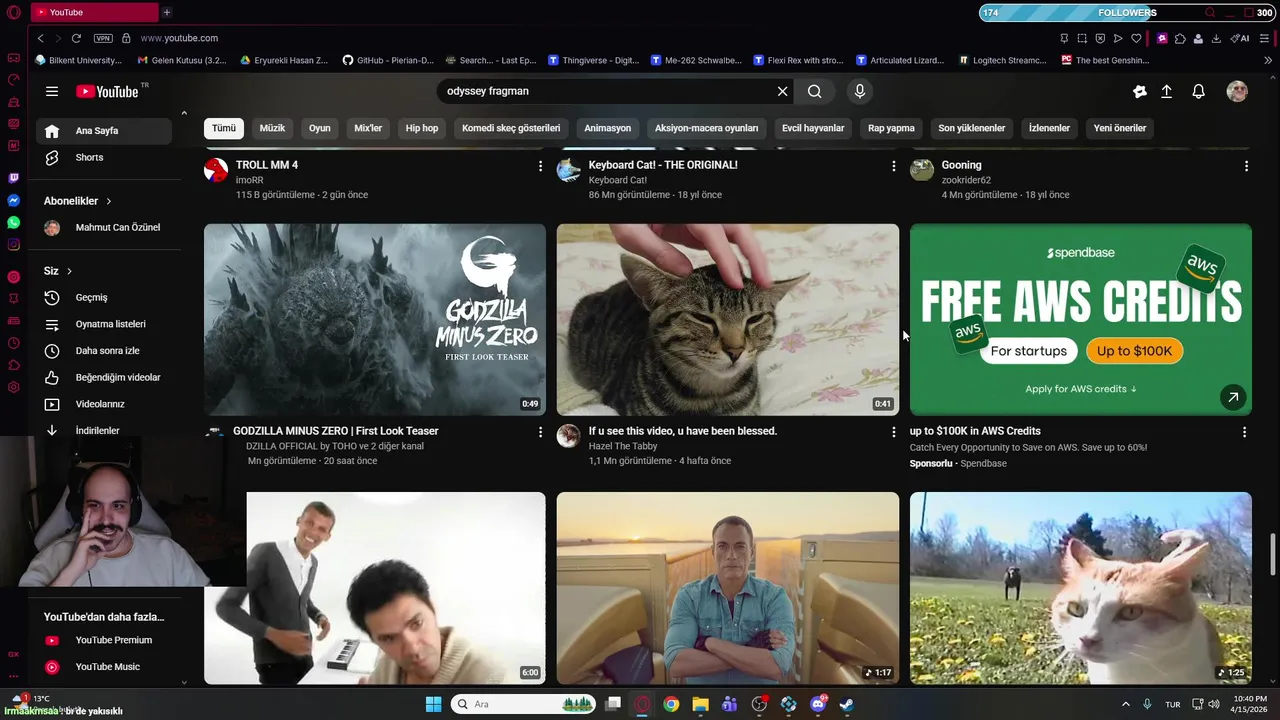Open the notifications bell
The image size is (1280, 720).
(x=1198, y=91)
